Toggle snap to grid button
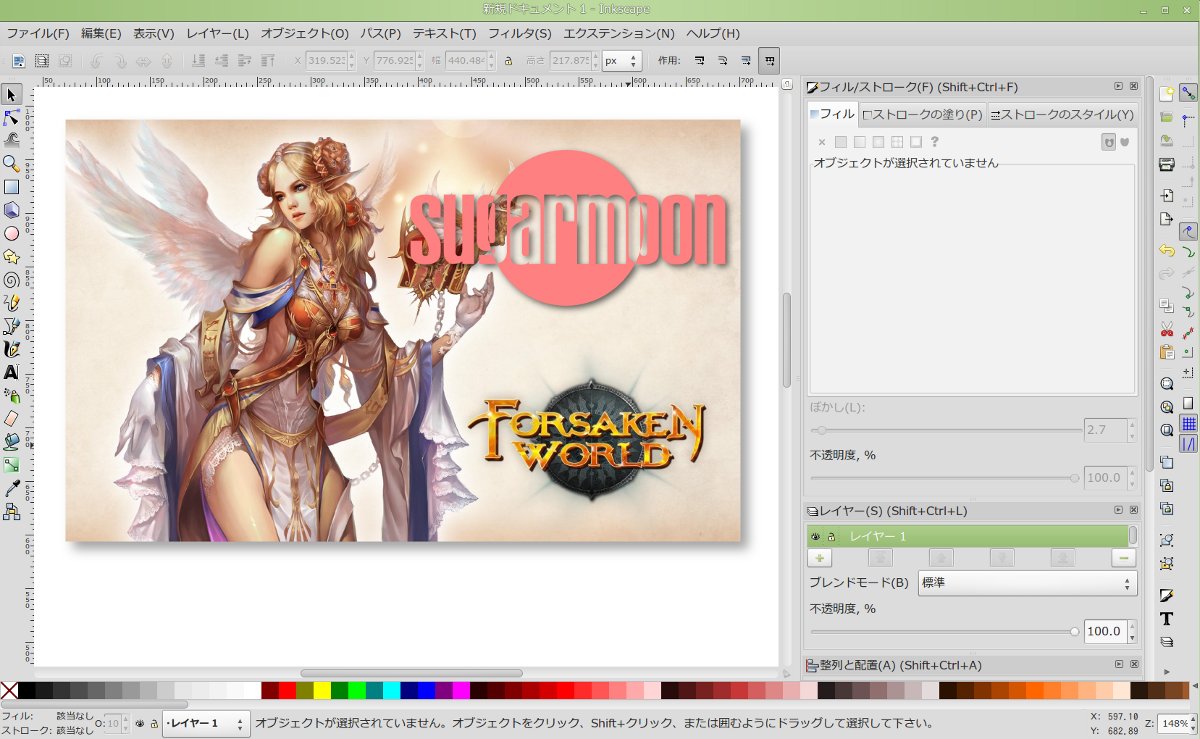This screenshot has width=1200, height=739. coord(1189,423)
